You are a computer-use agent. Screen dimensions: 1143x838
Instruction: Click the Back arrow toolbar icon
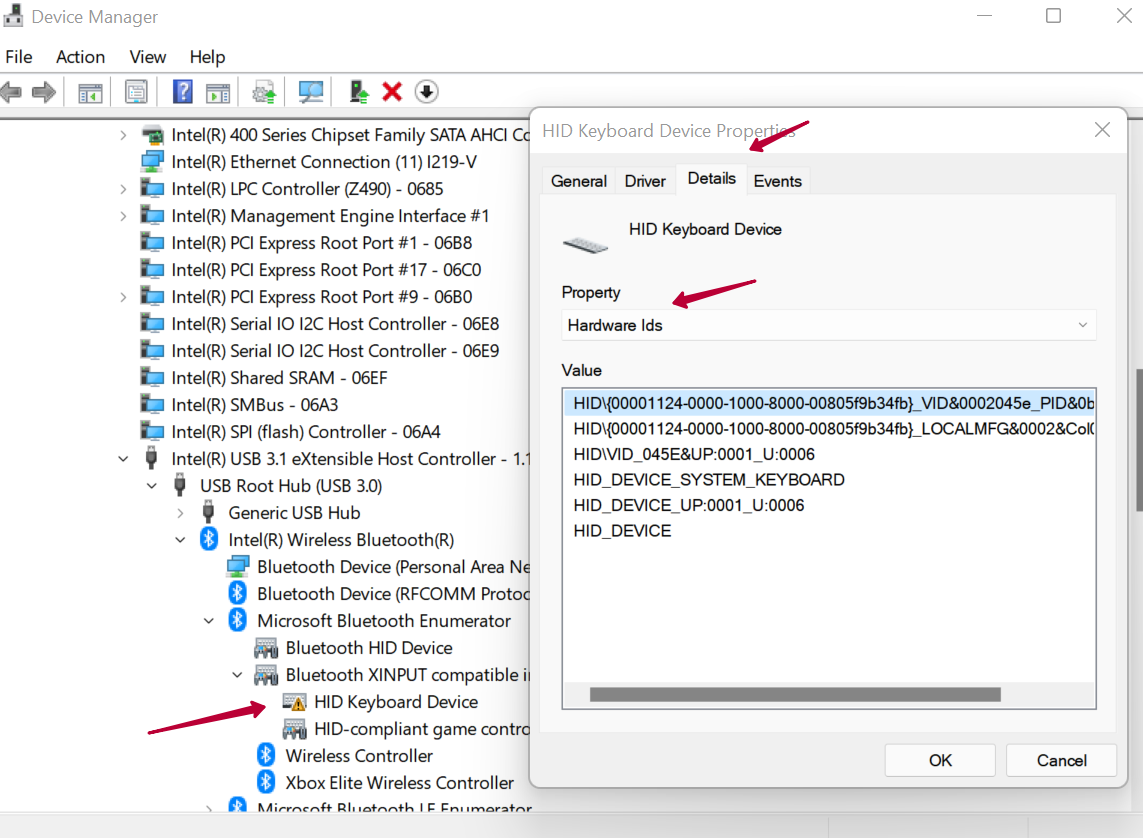11,92
